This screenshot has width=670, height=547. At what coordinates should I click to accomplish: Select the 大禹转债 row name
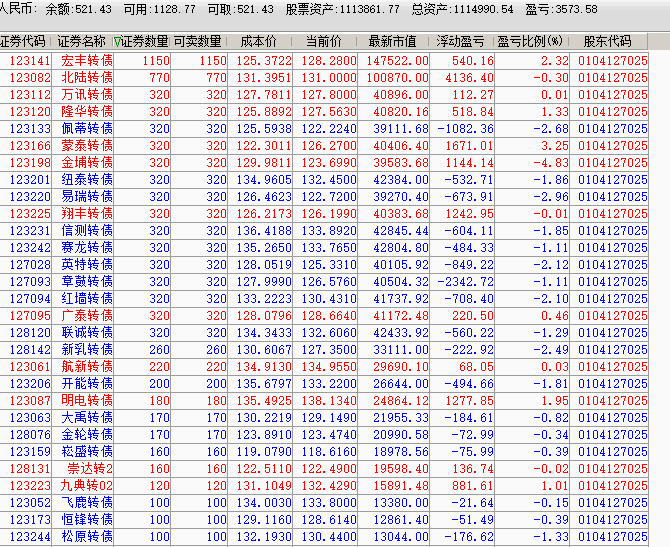tap(87, 418)
